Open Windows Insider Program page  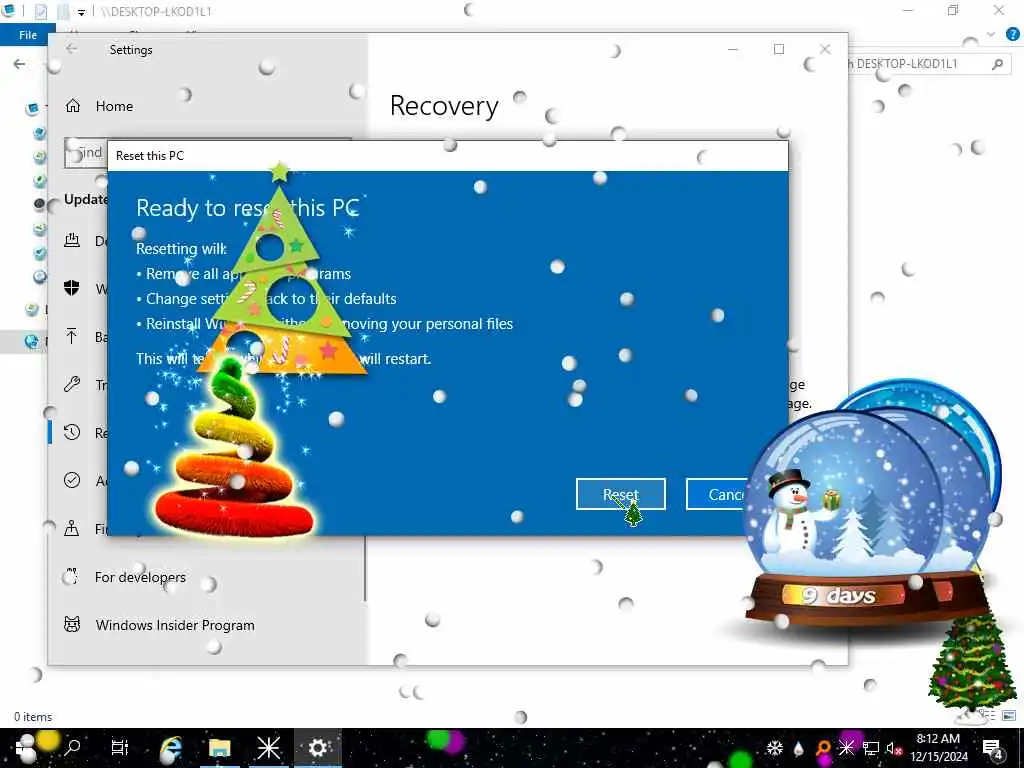point(175,625)
